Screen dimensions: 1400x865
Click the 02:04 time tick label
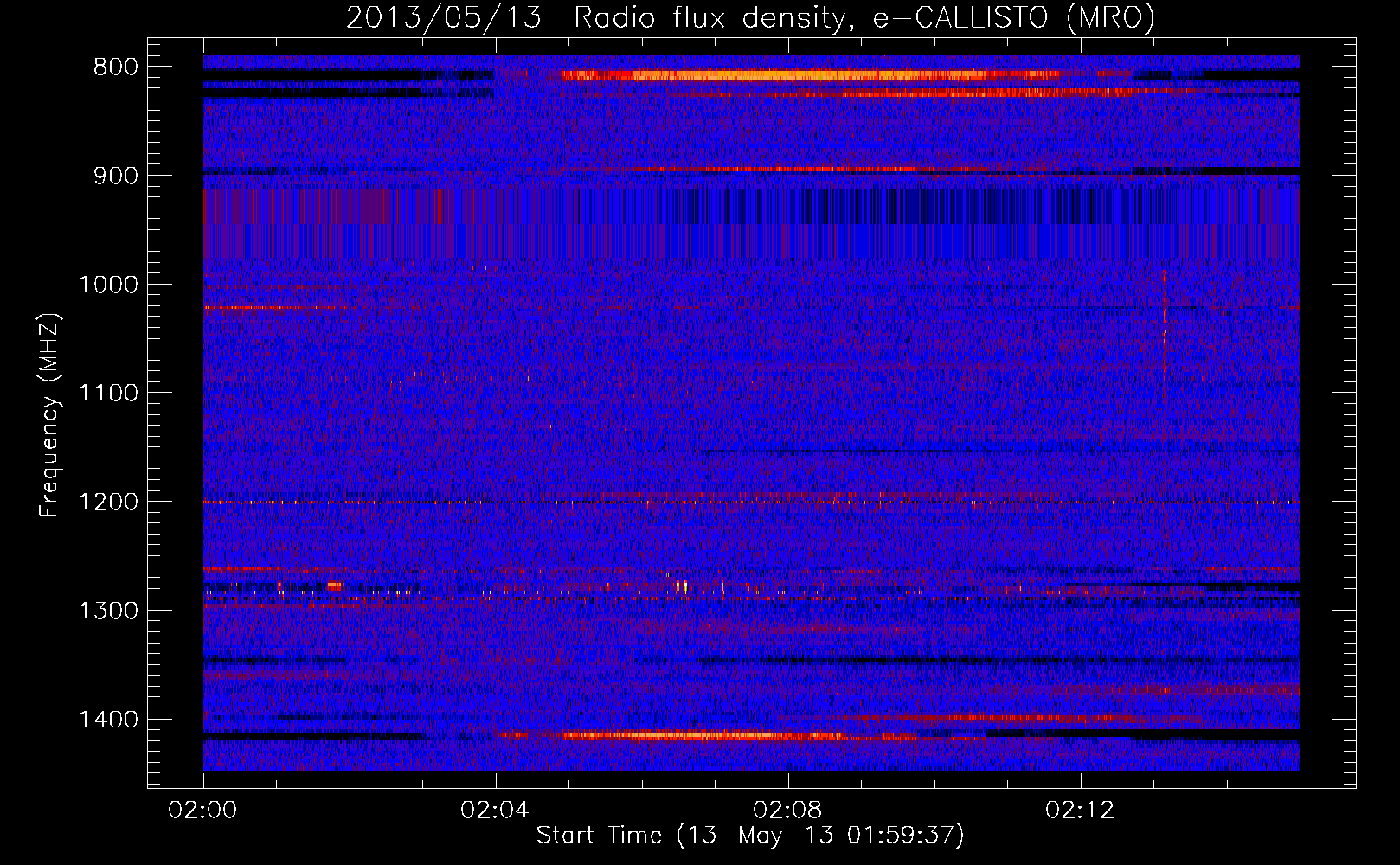[x=495, y=811]
